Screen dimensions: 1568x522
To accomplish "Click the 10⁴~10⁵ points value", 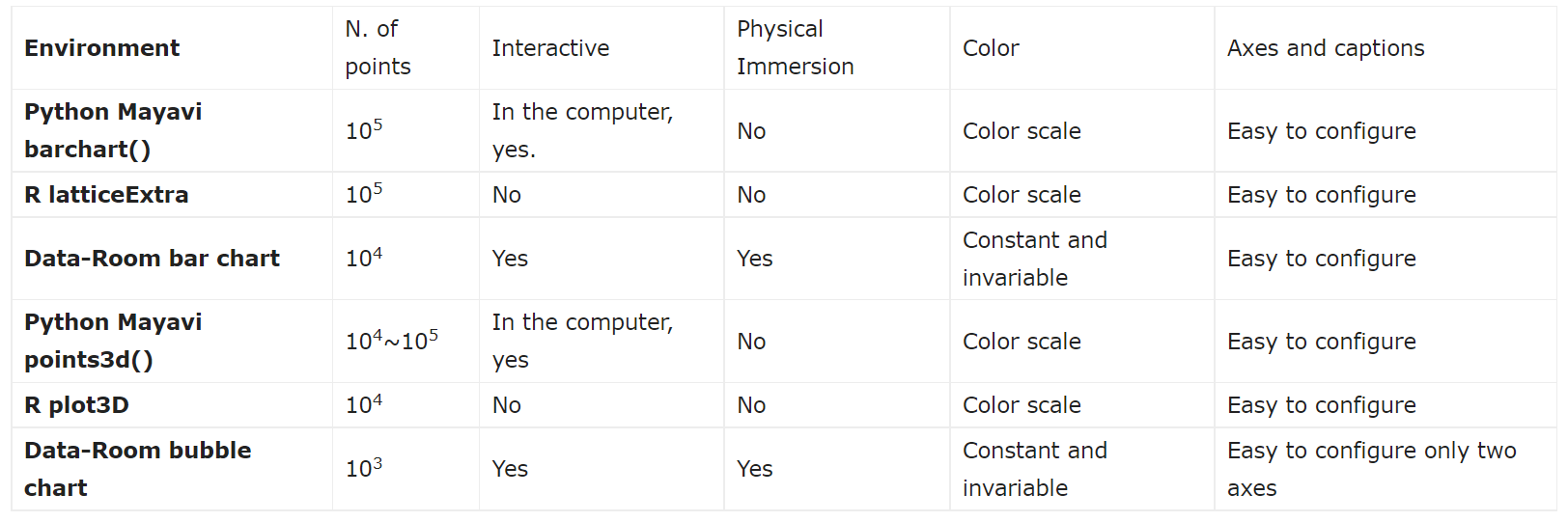I will click(392, 341).
